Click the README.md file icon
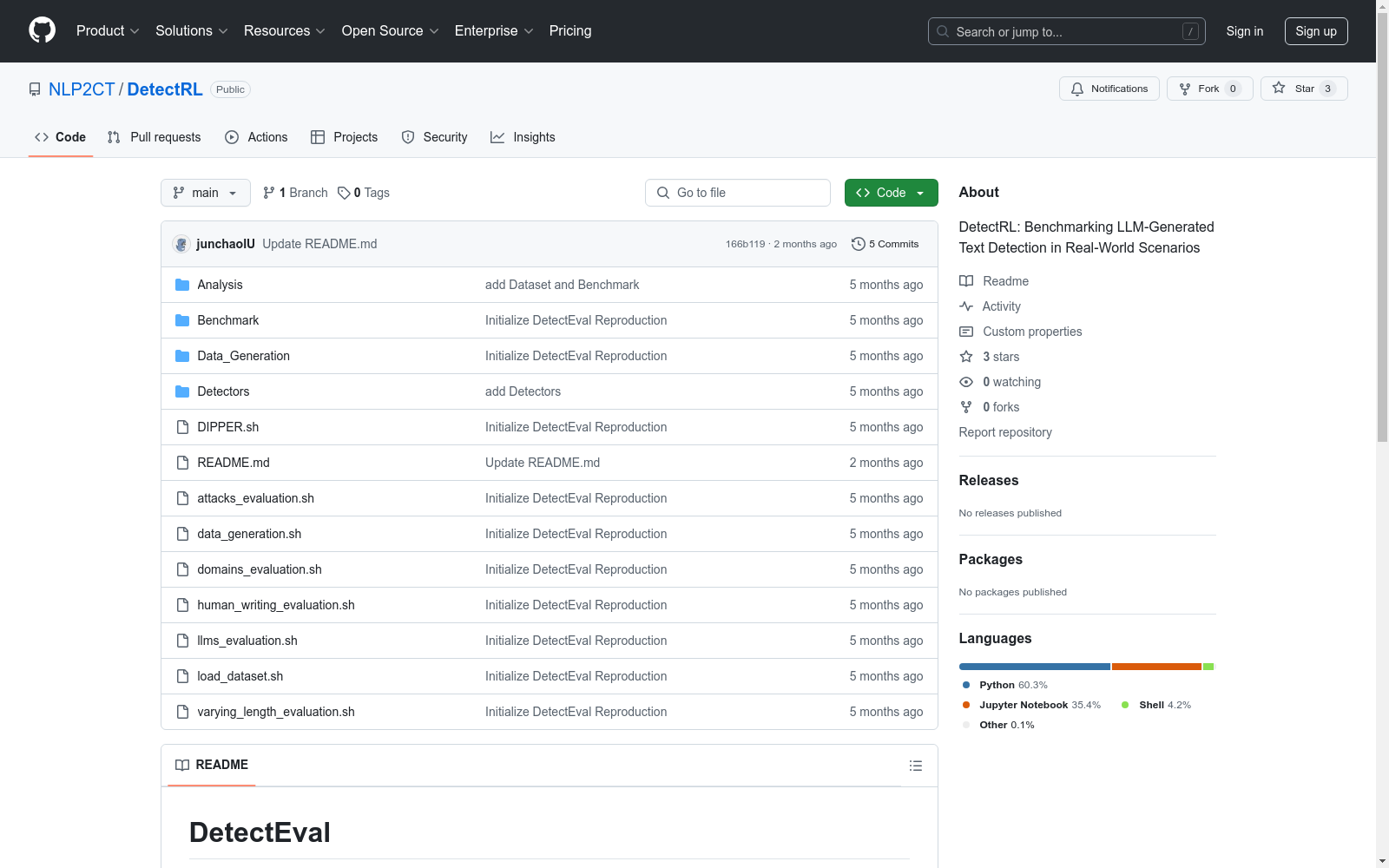 (182, 463)
